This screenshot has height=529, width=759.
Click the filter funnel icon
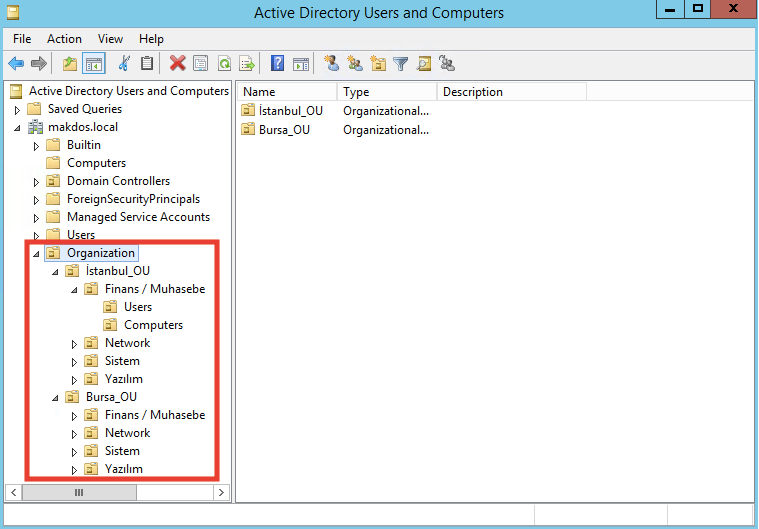pos(400,64)
